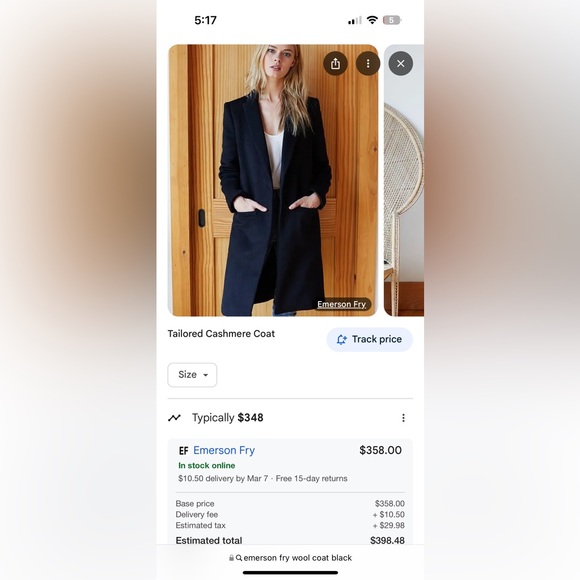This screenshot has height=580, width=580.
Task: Click the price trend chart icon
Action: pyautogui.click(x=174, y=418)
